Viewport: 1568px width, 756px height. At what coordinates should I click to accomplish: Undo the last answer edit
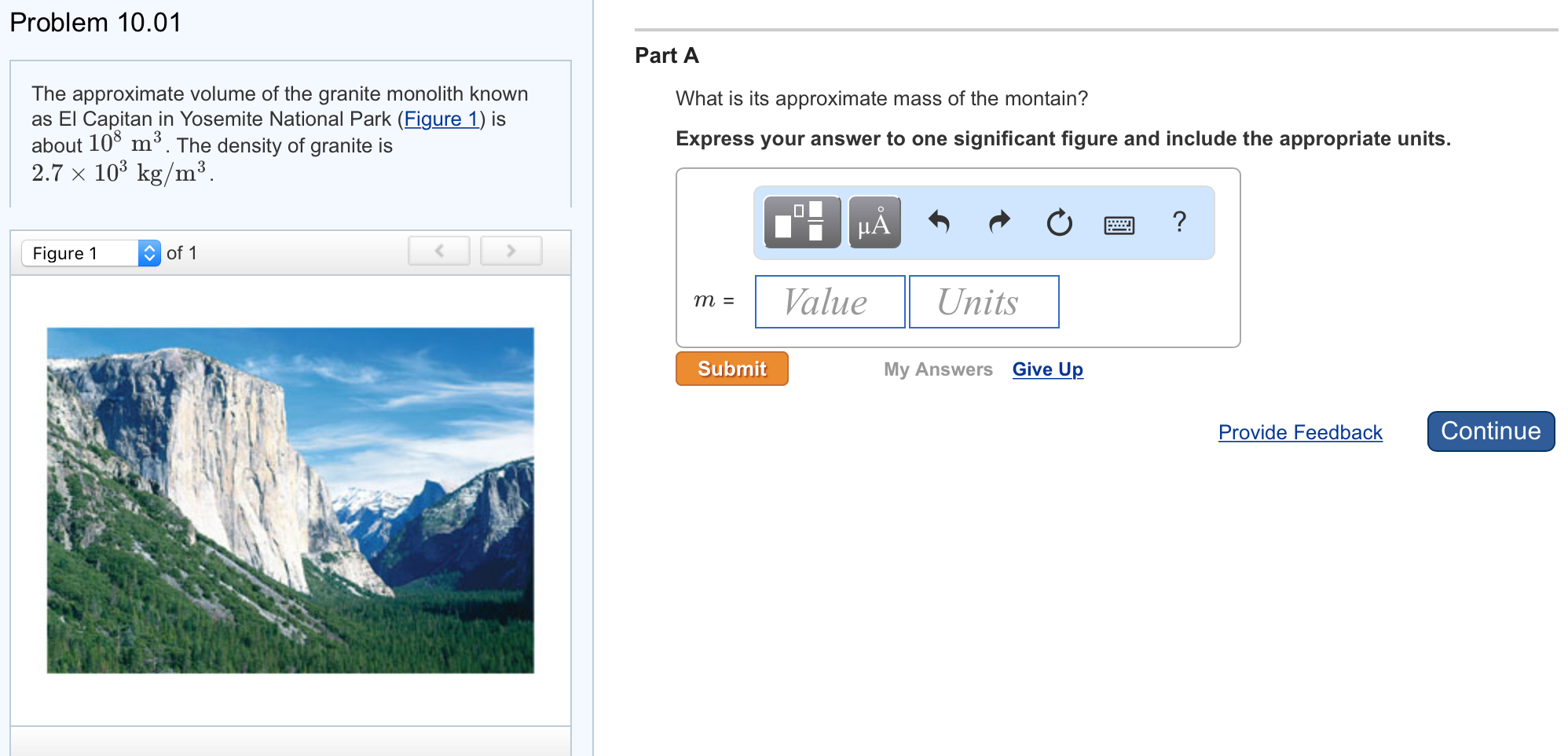click(939, 222)
